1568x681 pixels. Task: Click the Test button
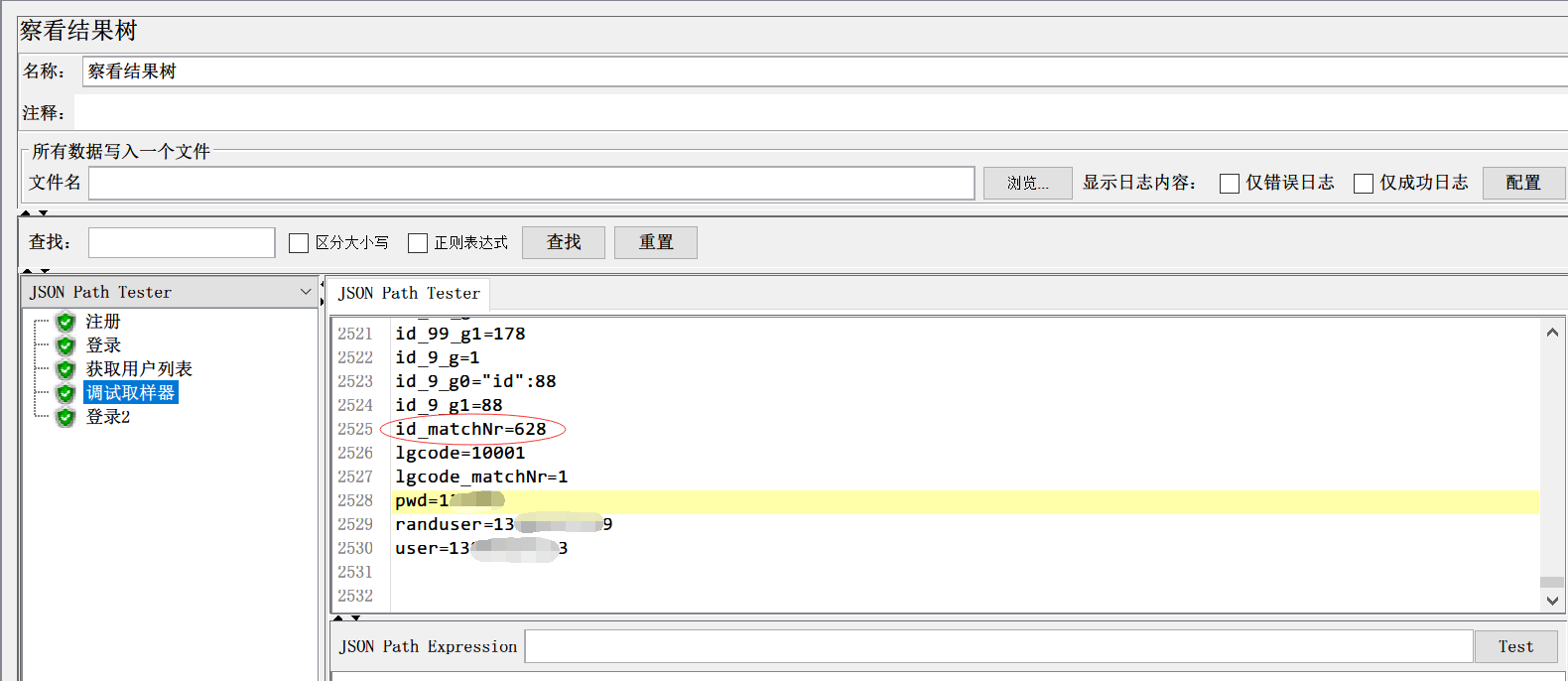[1514, 646]
